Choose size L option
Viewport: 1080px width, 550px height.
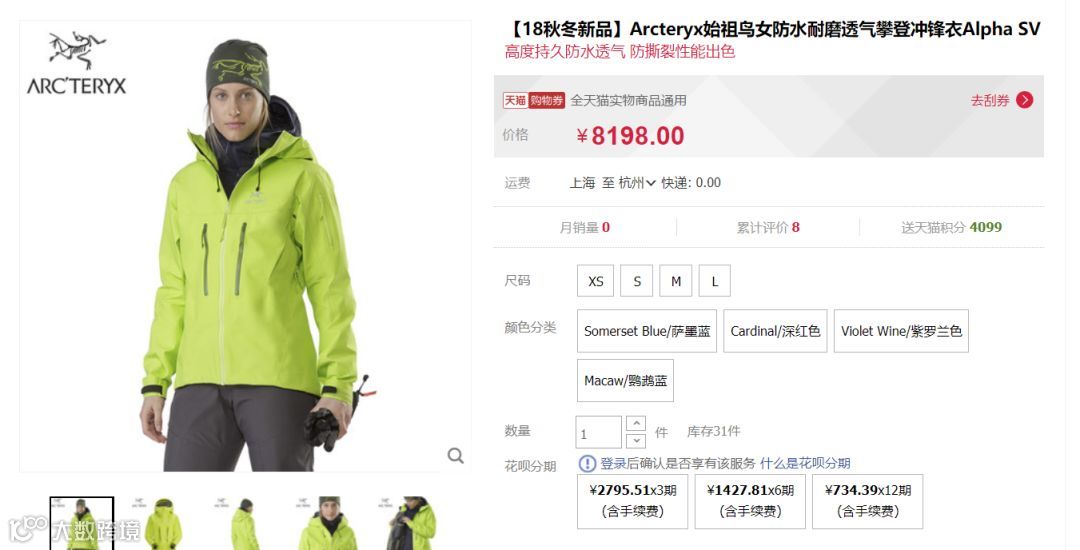pos(715,281)
